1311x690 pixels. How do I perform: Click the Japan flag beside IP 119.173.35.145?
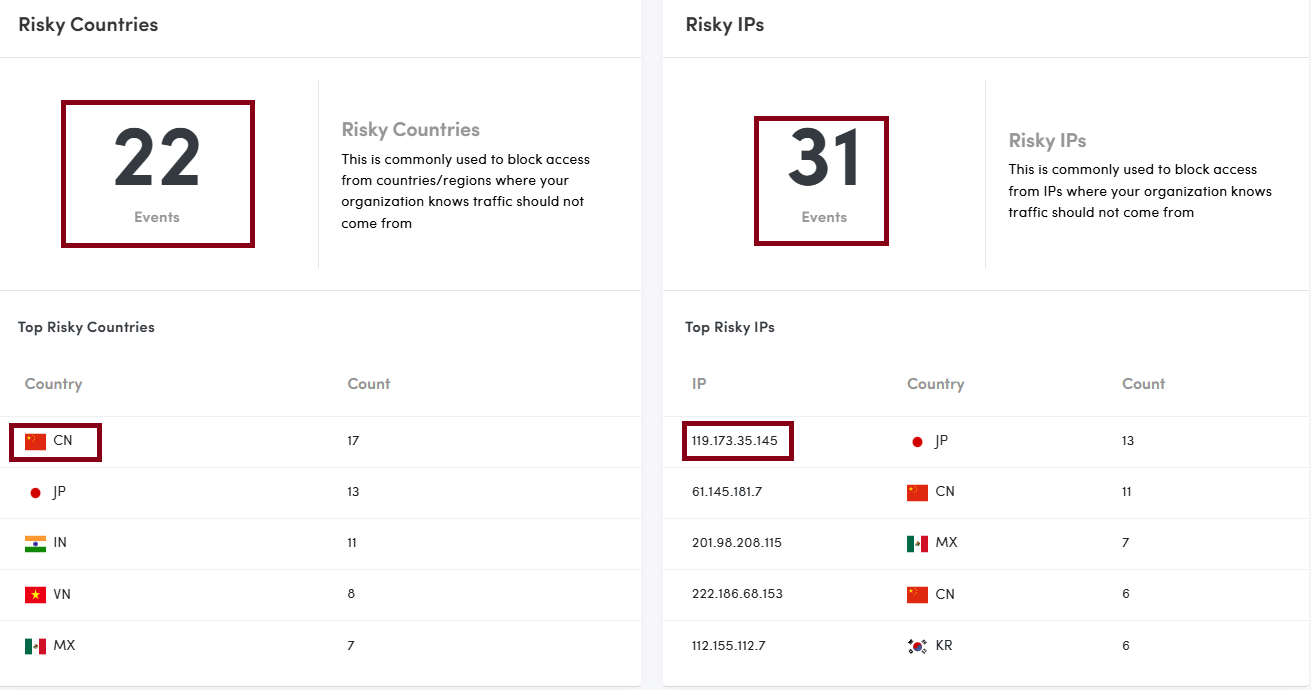pos(918,441)
